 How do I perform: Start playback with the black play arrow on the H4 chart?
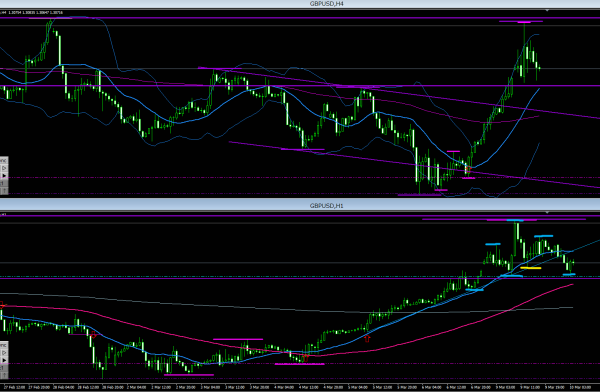(5, 175)
